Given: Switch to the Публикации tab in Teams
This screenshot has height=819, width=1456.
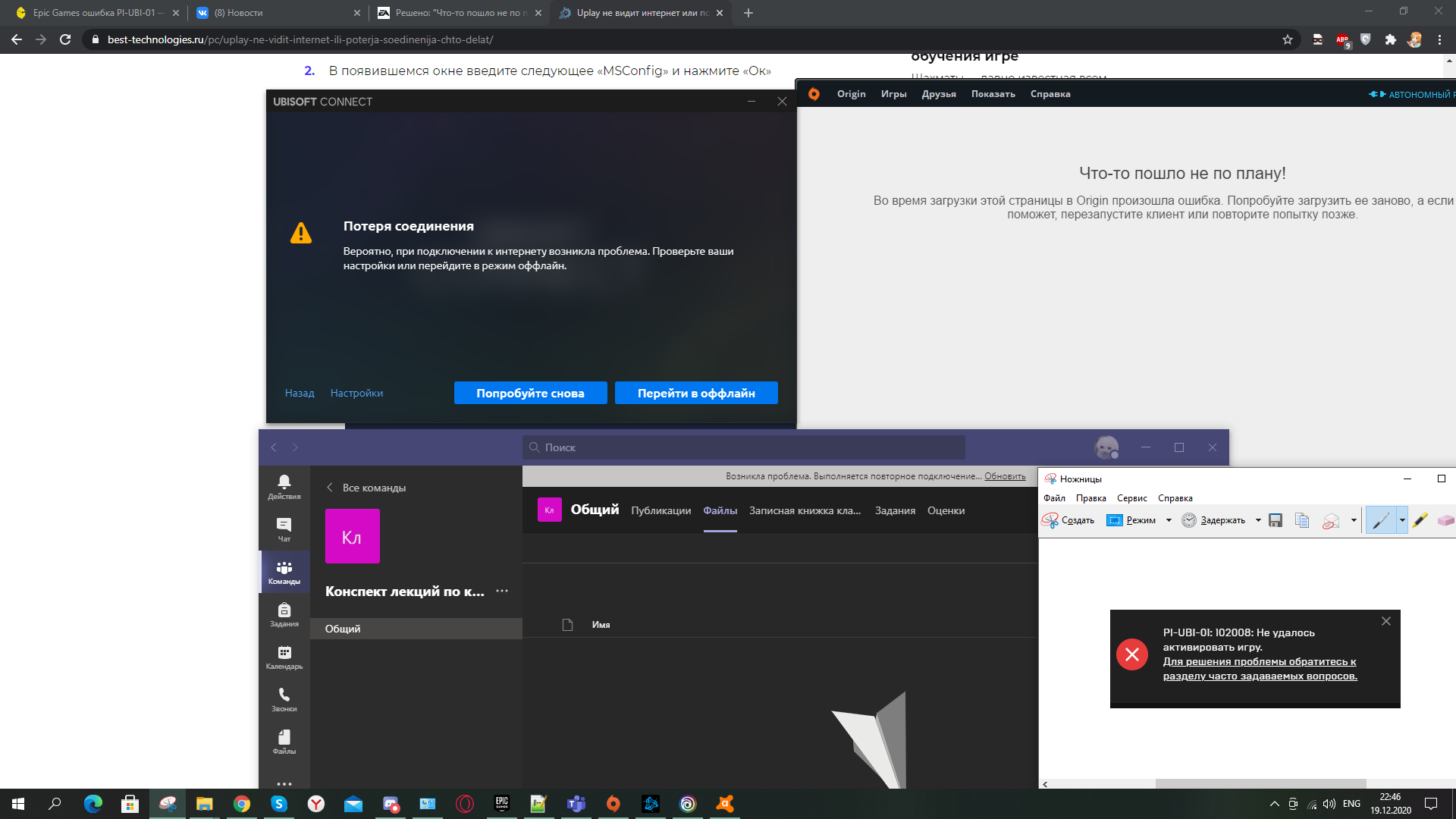Looking at the screenshot, I should pyautogui.click(x=661, y=510).
